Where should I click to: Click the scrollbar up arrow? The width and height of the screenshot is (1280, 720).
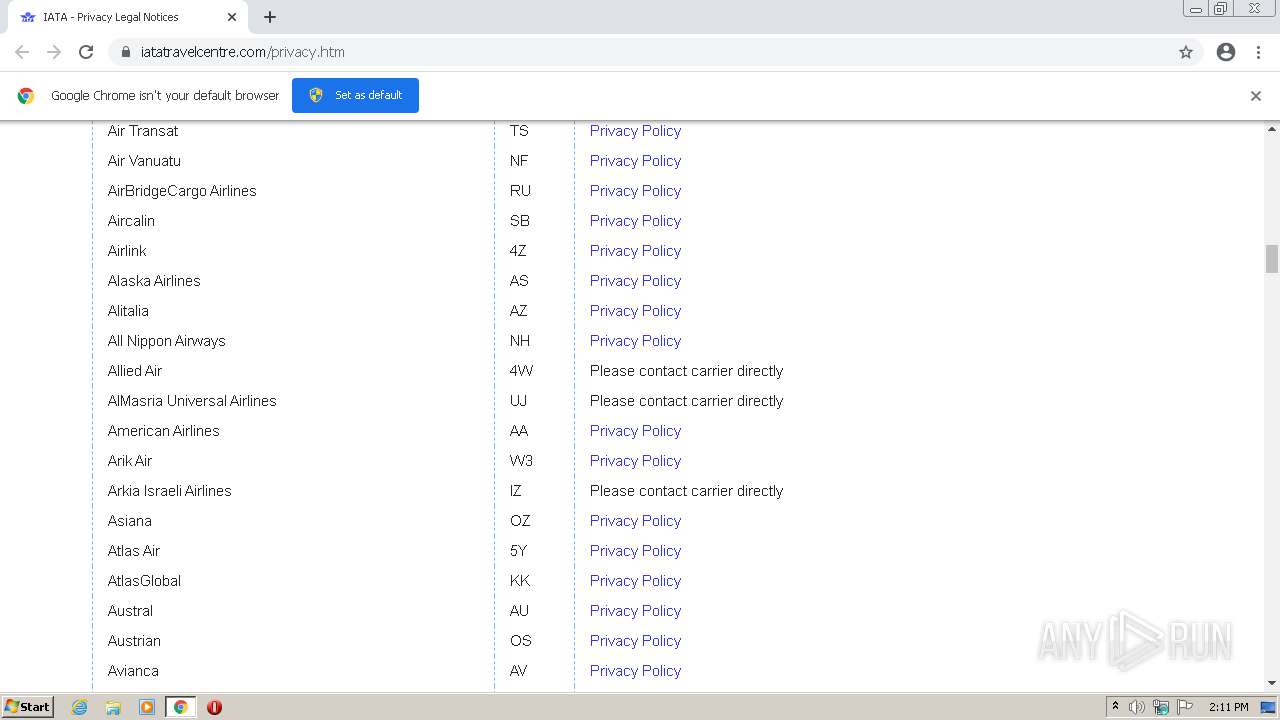pyautogui.click(x=1272, y=129)
